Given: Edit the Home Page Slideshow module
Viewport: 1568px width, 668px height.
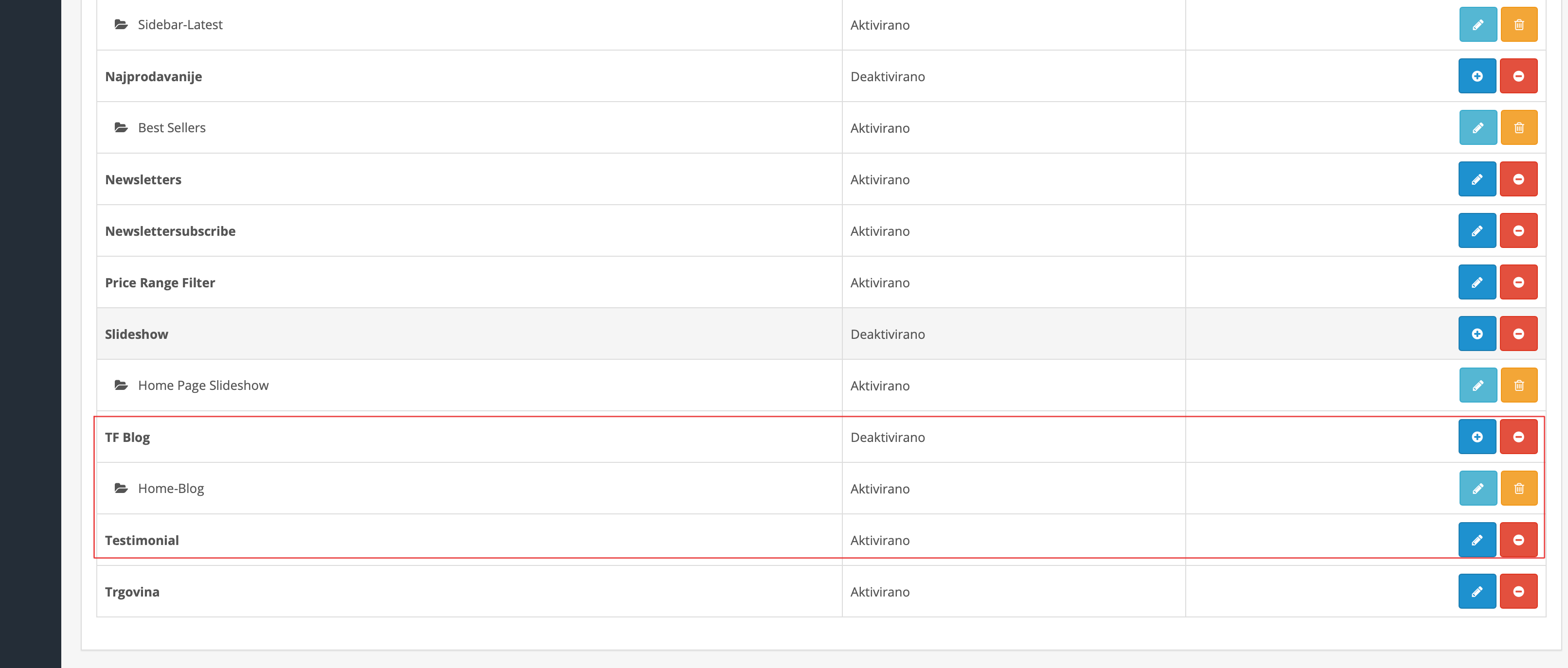Looking at the screenshot, I should pyautogui.click(x=1478, y=385).
